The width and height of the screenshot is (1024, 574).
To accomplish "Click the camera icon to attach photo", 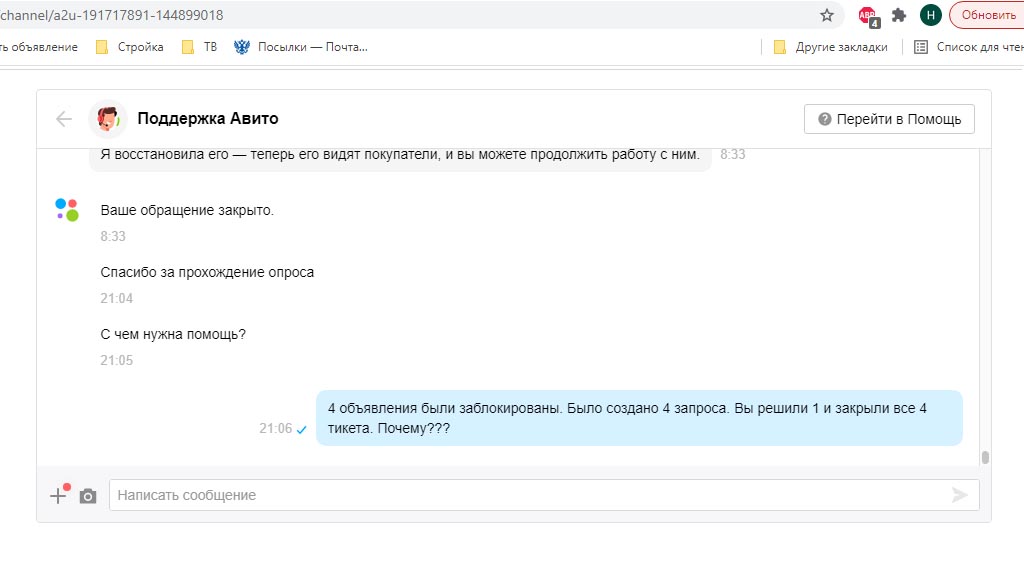I will tap(88, 496).
